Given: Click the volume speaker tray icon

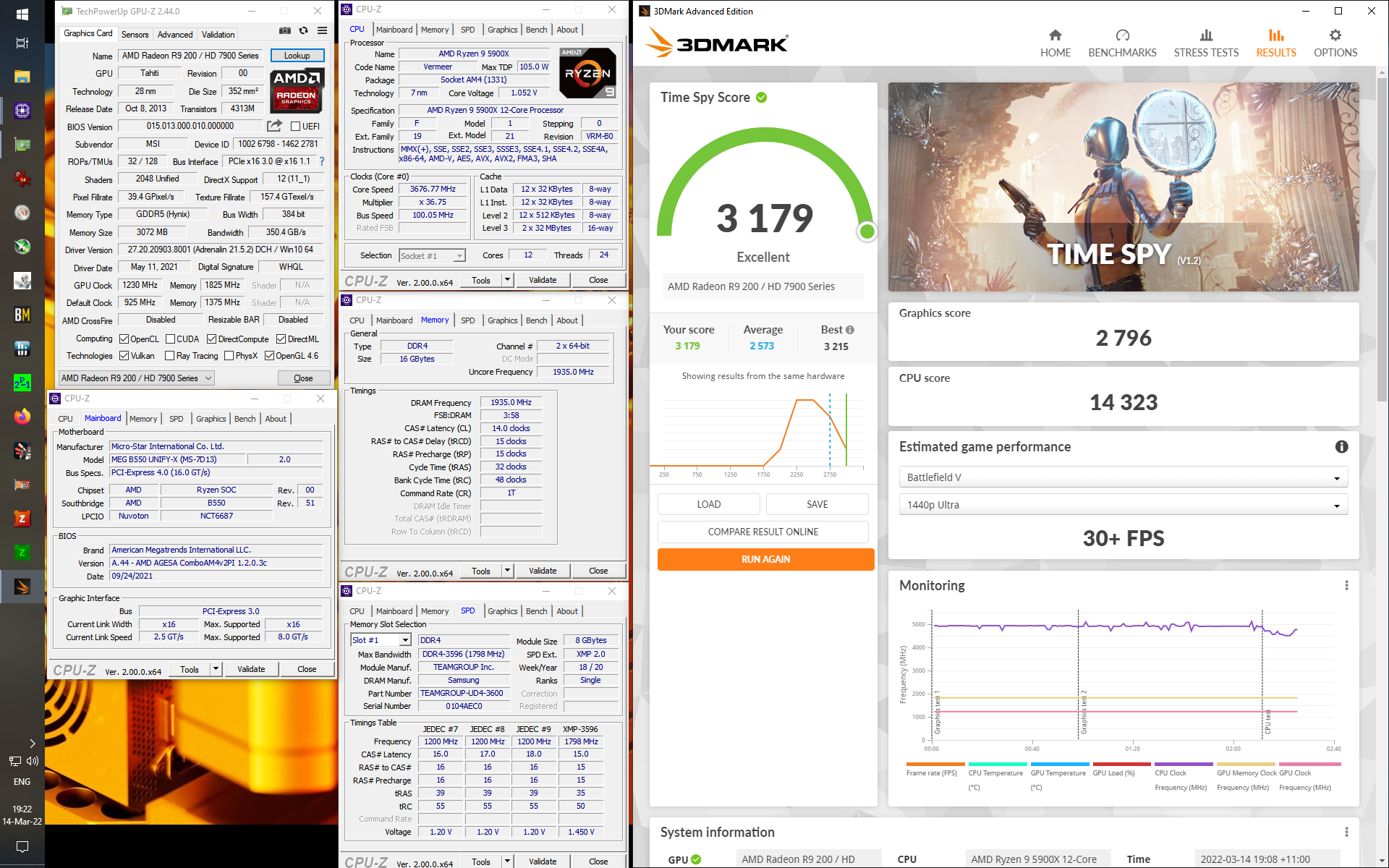Looking at the screenshot, I should tap(33, 761).
